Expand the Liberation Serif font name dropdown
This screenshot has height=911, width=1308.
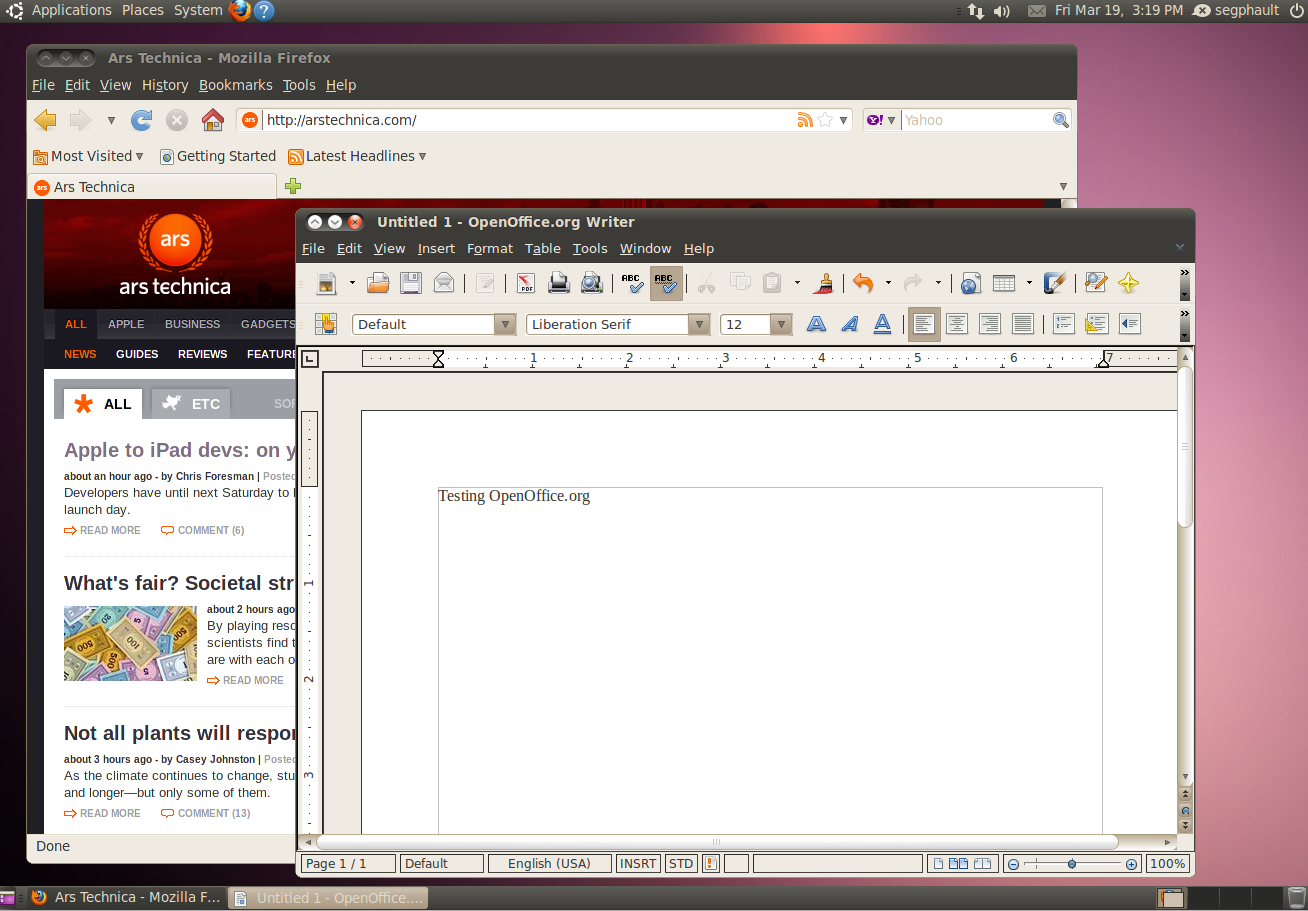click(699, 325)
